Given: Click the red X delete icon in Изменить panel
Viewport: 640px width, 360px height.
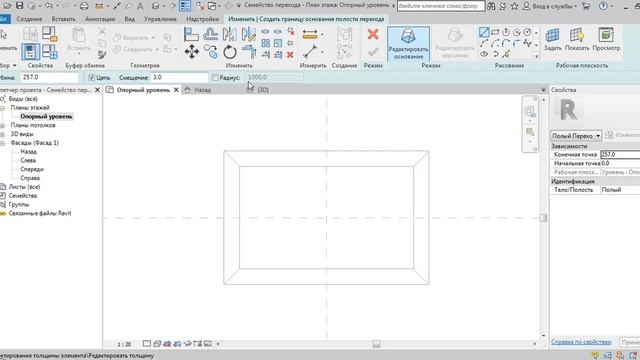Looking at the screenshot, I should [290, 55].
